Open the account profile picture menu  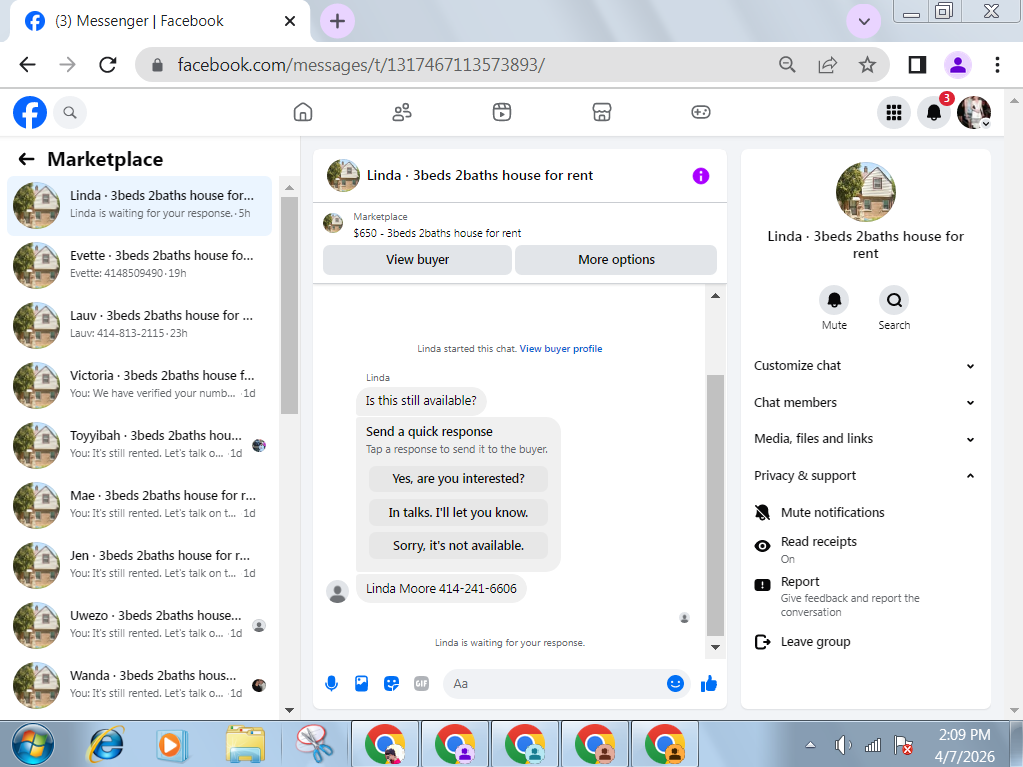coord(974,112)
